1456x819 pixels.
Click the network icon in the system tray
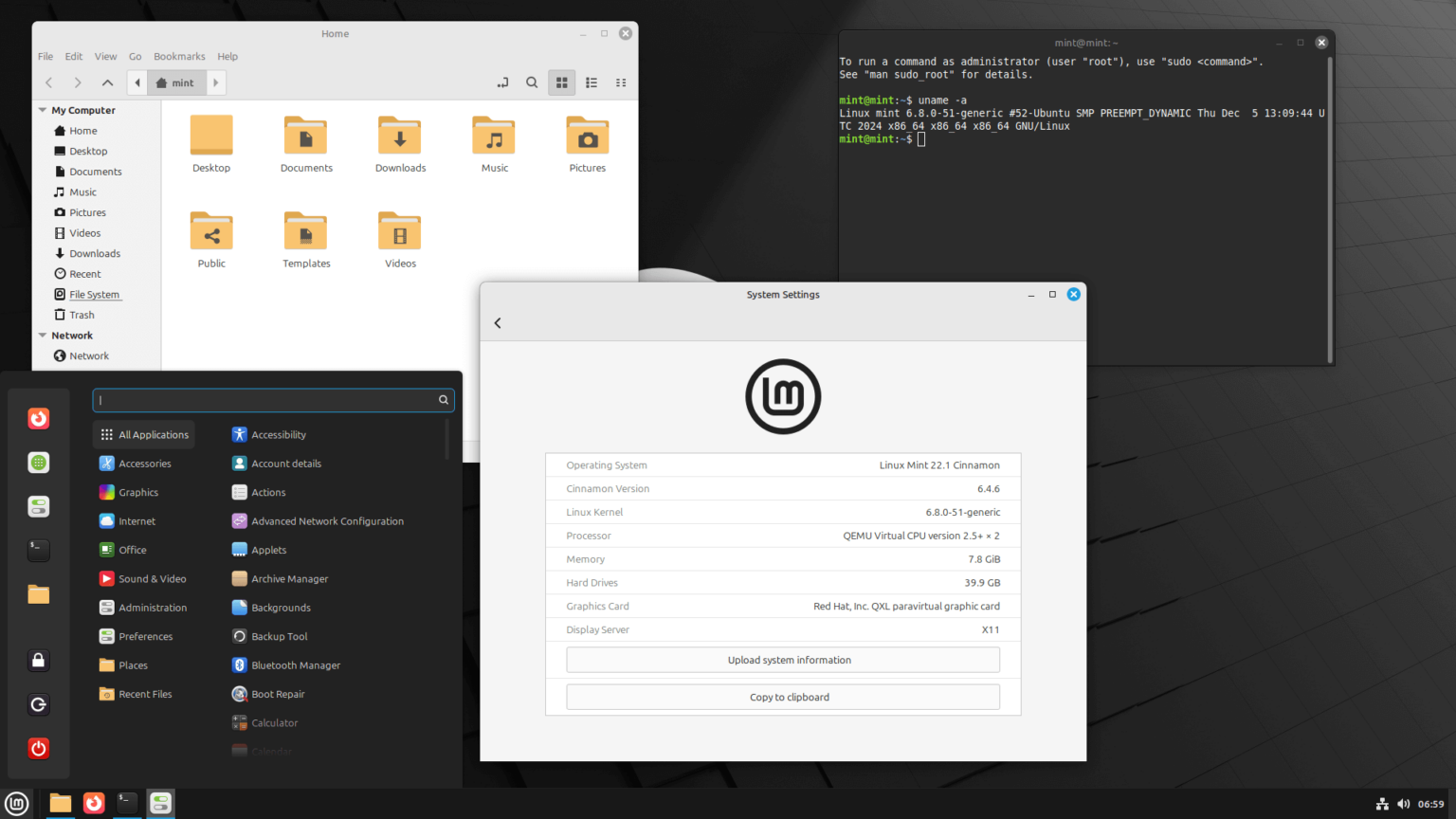tap(1382, 803)
